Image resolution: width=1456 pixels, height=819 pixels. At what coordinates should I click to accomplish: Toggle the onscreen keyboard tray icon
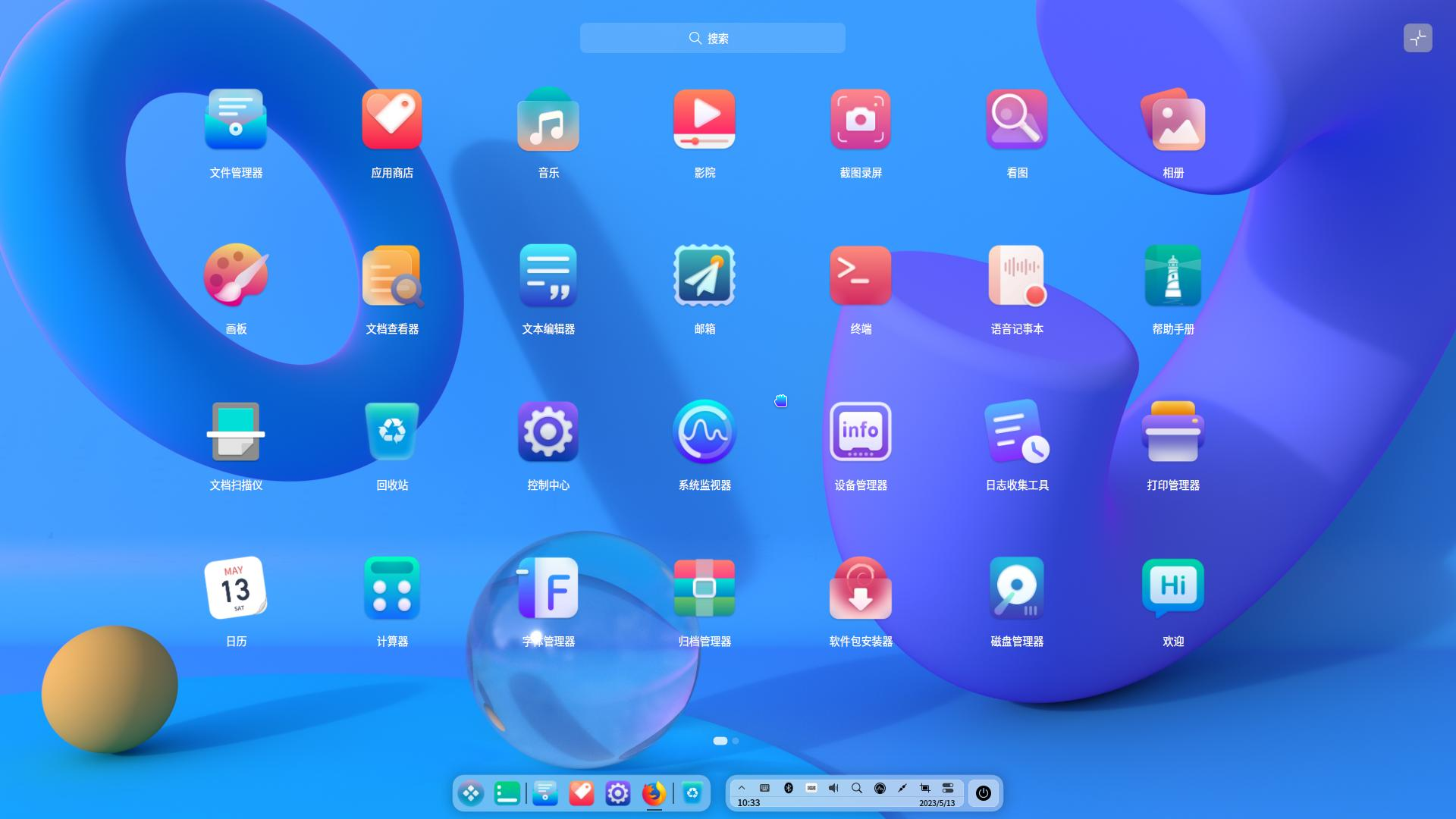pyautogui.click(x=765, y=789)
